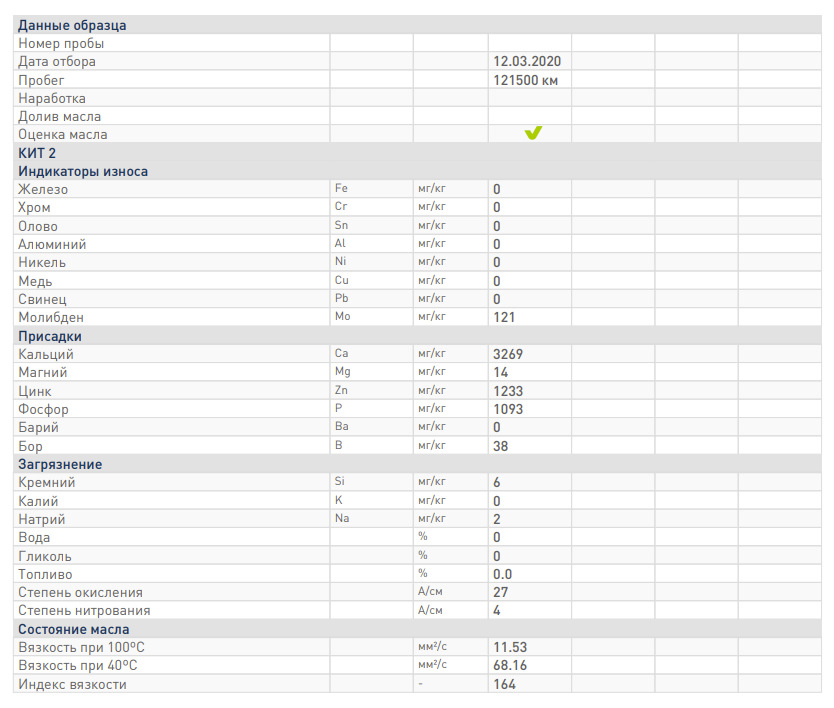Click the 'Кремний' row label

47,482
